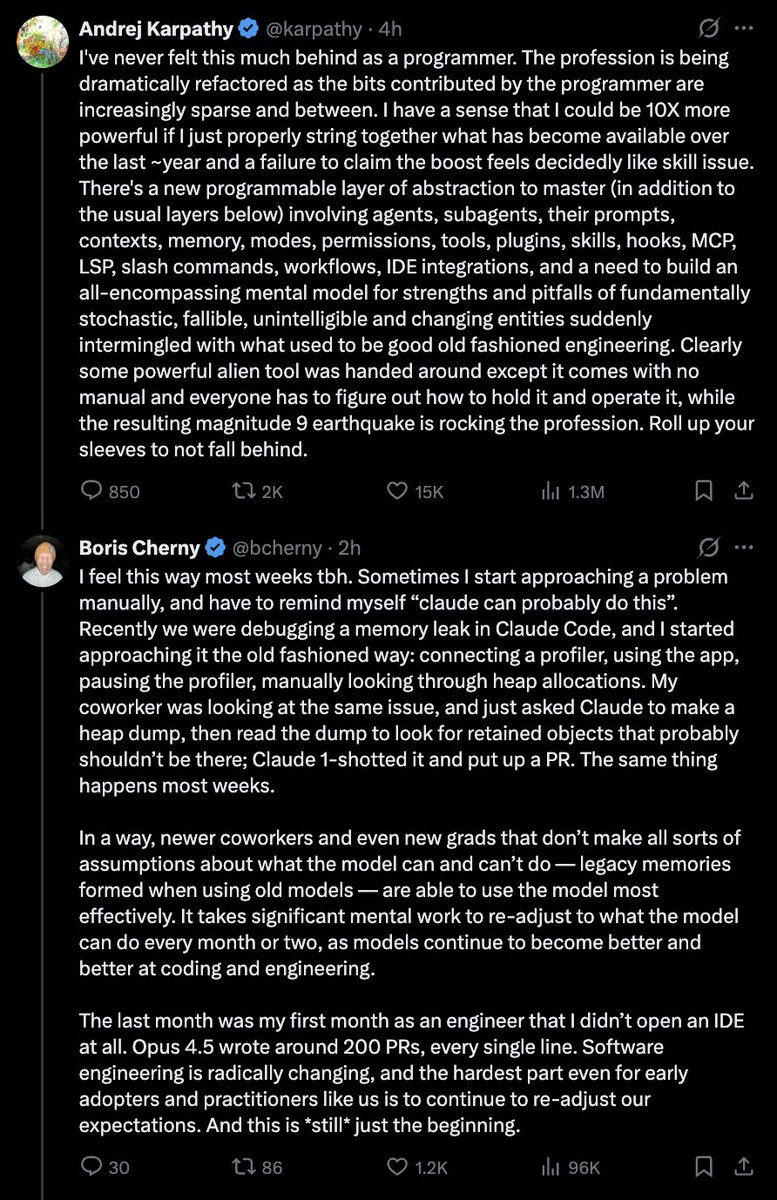
Task: Bookmark Boris Cherny's post
Action: pyautogui.click(x=704, y=1166)
